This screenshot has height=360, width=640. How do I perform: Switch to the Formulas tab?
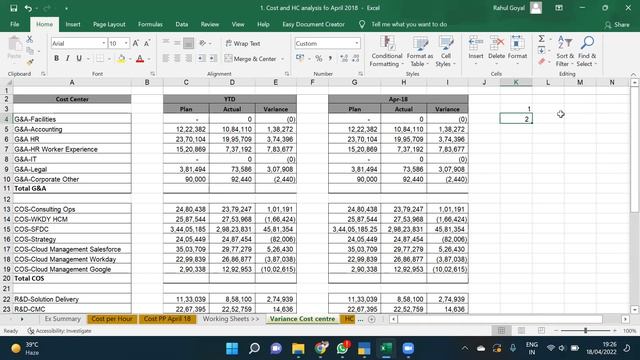(150, 24)
